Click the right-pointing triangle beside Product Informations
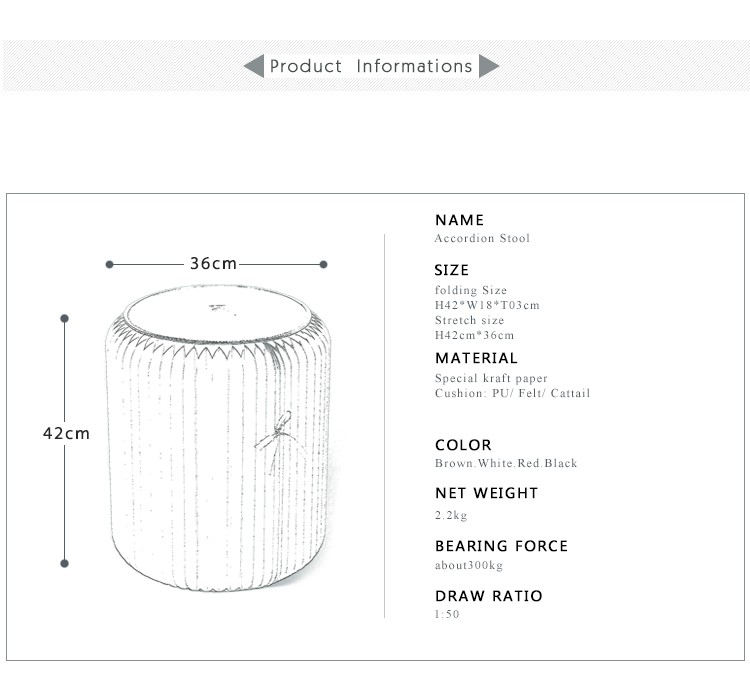The height and width of the screenshot is (691, 750). click(x=489, y=66)
